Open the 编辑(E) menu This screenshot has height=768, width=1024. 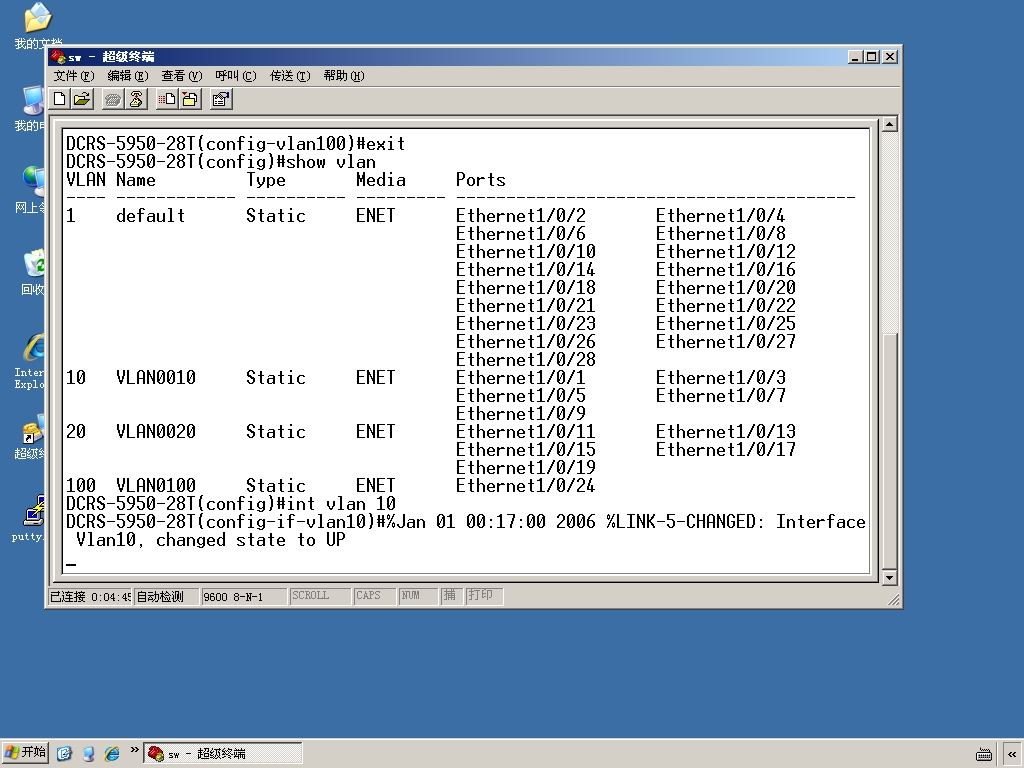click(x=128, y=76)
